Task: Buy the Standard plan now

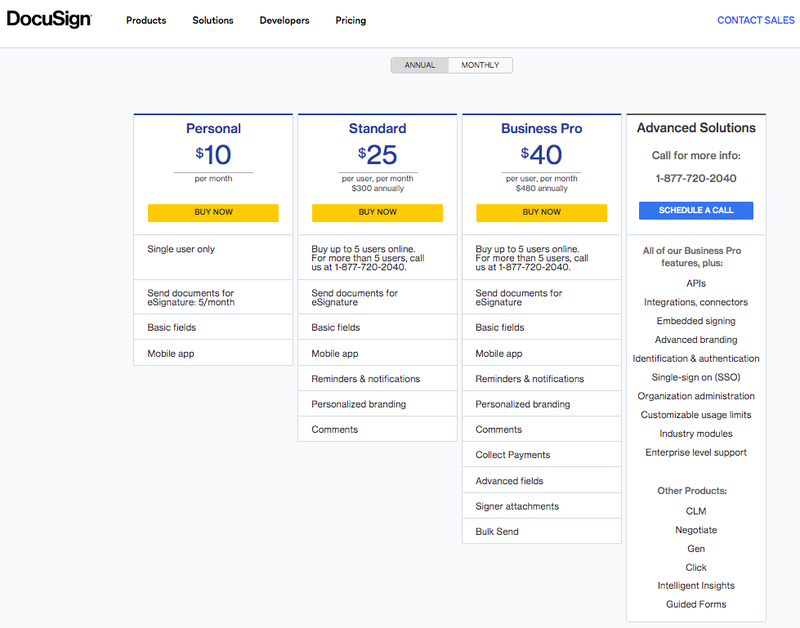Action: pos(378,213)
